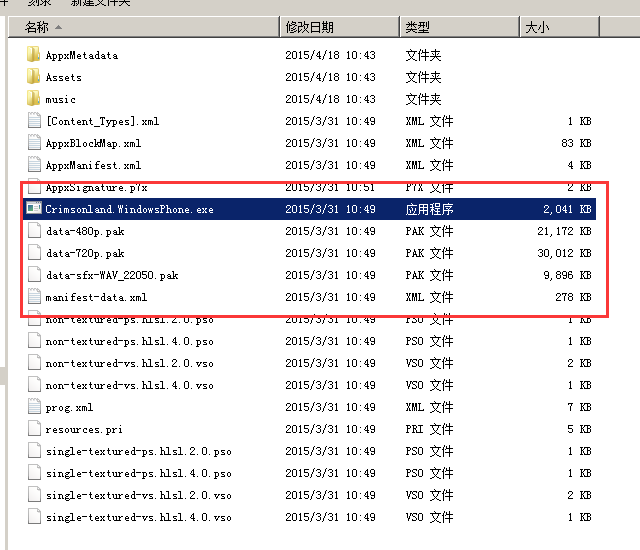640x550 pixels.
Task: Select the single-textured-ps.hlsl.4.0.pso file icon
Action: click(34, 473)
